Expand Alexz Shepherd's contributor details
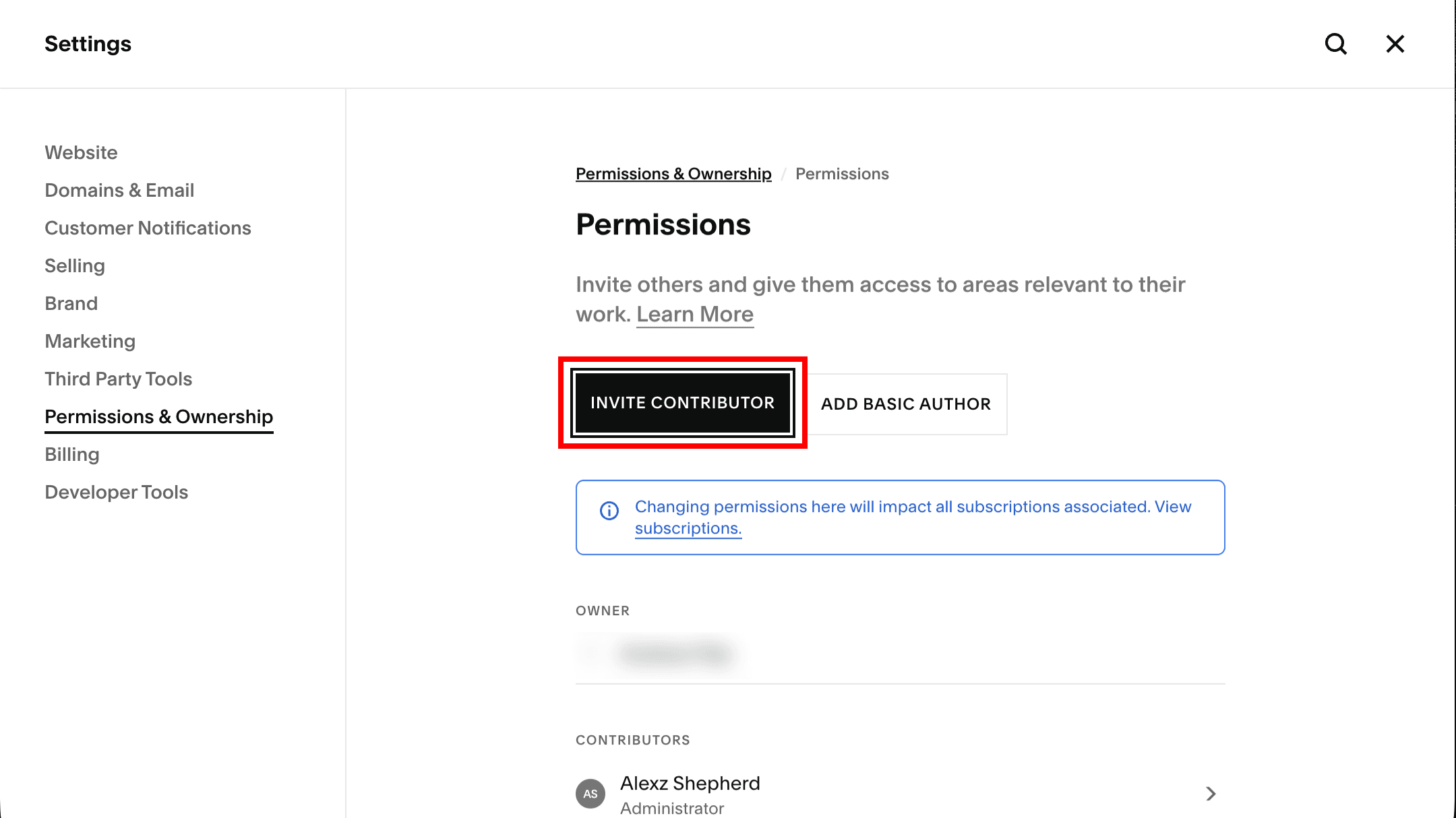1456x818 pixels. tap(1211, 794)
